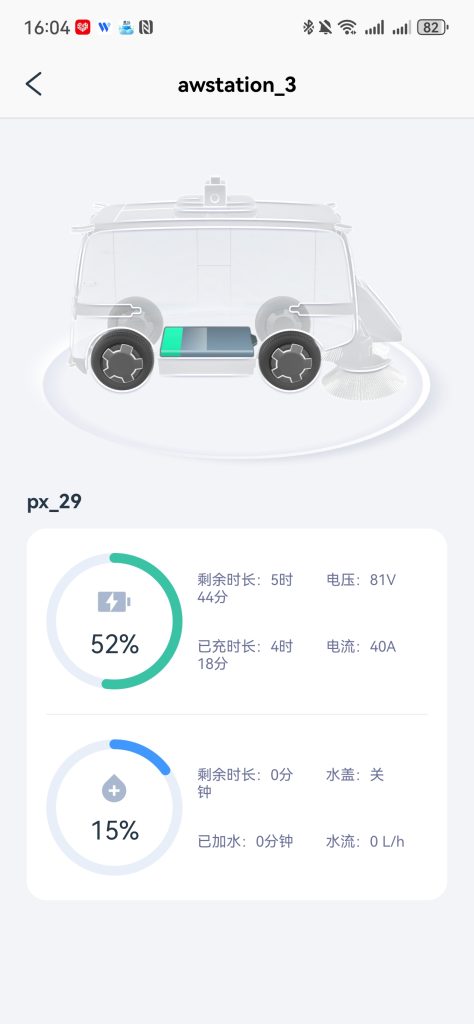474x1024 pixels.
Task: Tap the Bluetooth icon in status bar
Action: (308, 27)
